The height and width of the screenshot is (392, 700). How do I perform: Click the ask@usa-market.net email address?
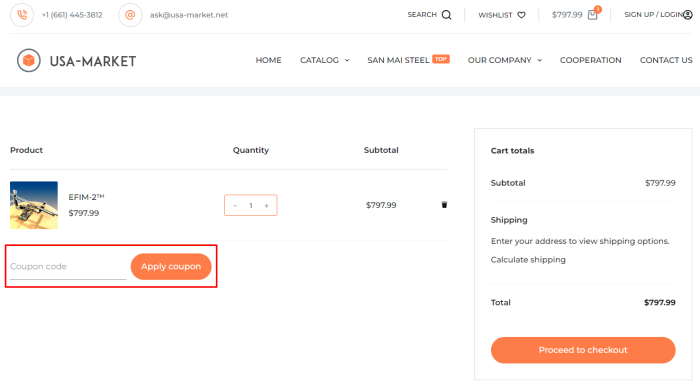[189, 15]
